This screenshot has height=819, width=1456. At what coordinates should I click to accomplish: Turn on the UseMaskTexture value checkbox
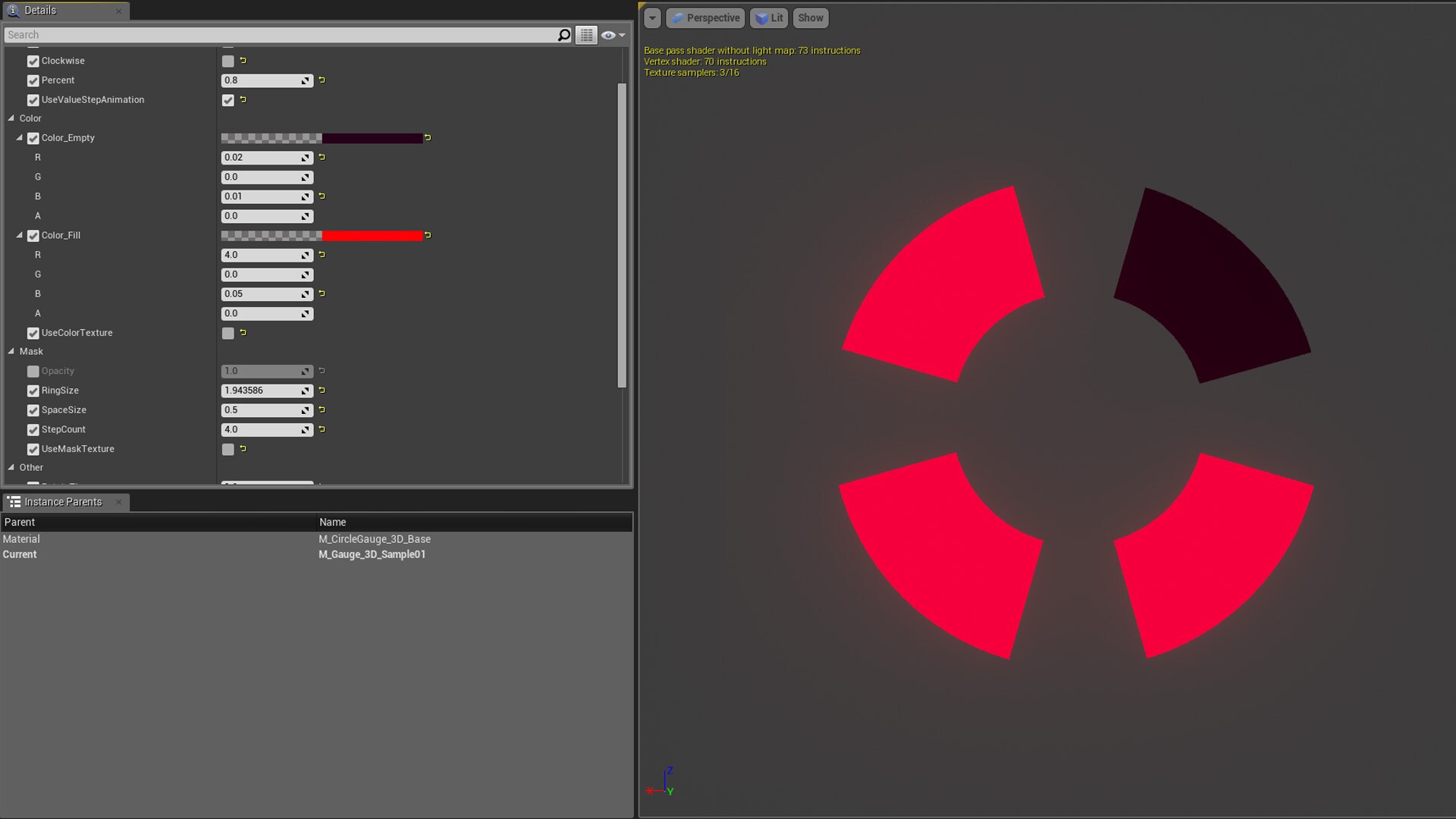point(227,449)
